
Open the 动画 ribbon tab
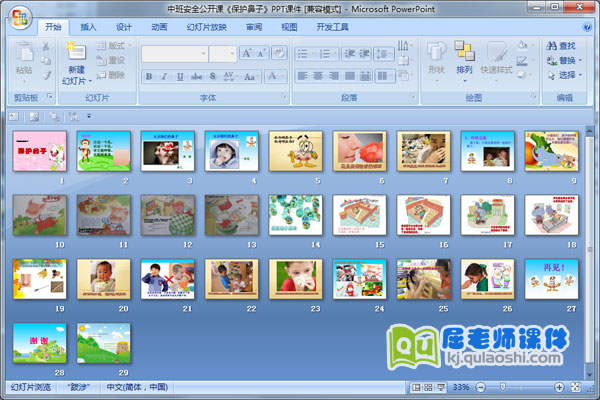159,27
